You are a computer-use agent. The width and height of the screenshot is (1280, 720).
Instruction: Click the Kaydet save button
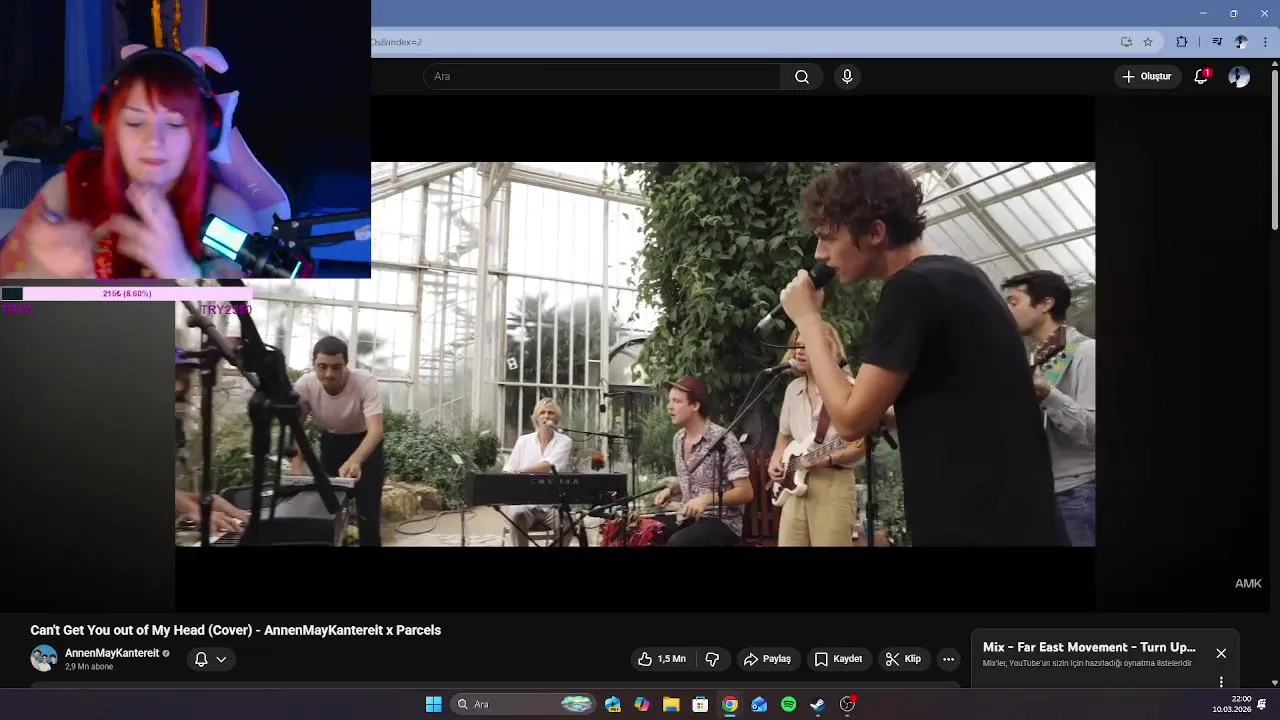838,659
